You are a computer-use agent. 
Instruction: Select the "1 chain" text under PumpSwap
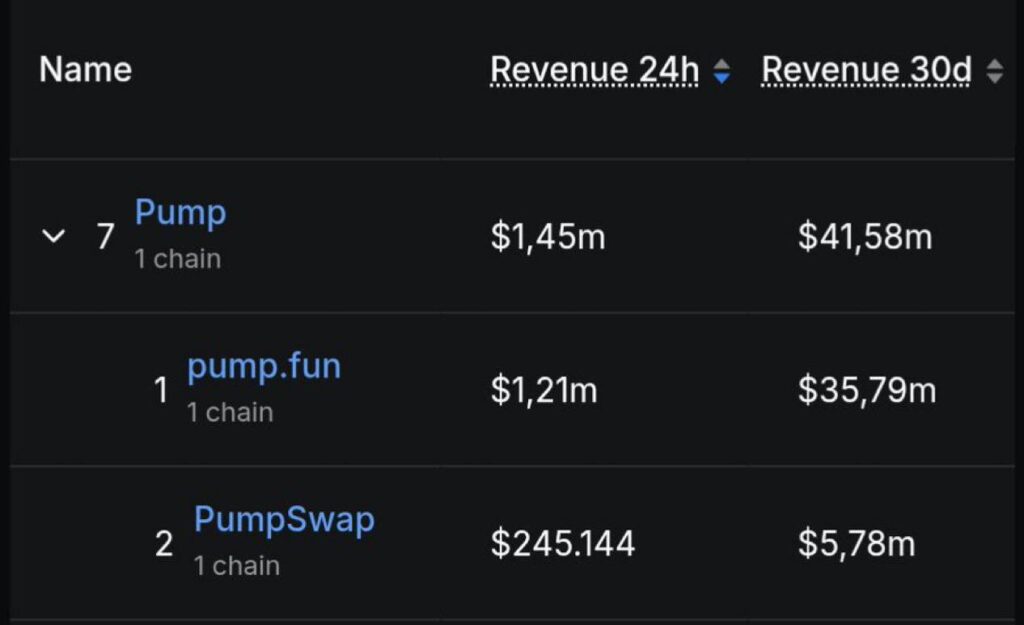click(x=236, y=566)
